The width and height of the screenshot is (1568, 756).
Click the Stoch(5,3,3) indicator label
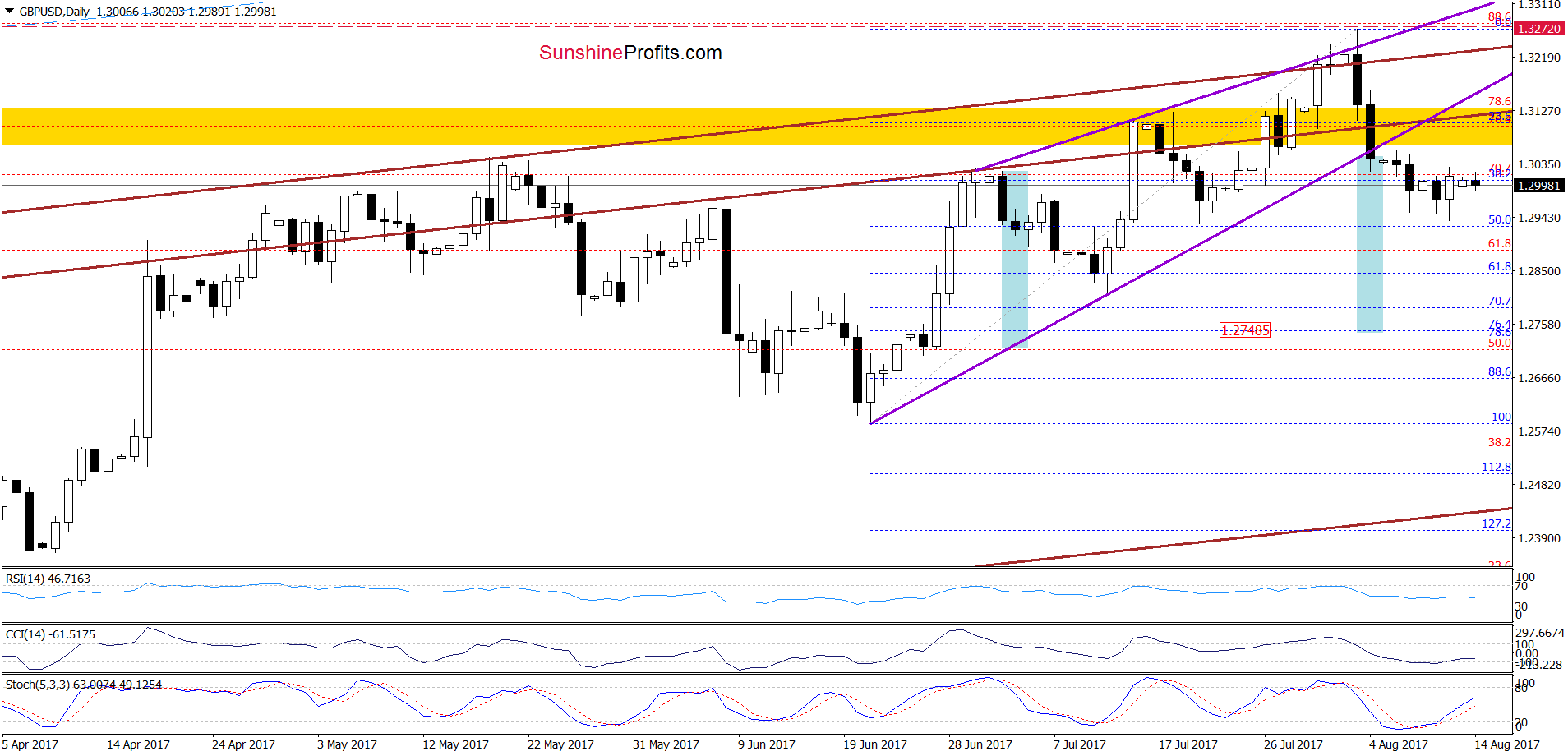click(x=83, y=685)
